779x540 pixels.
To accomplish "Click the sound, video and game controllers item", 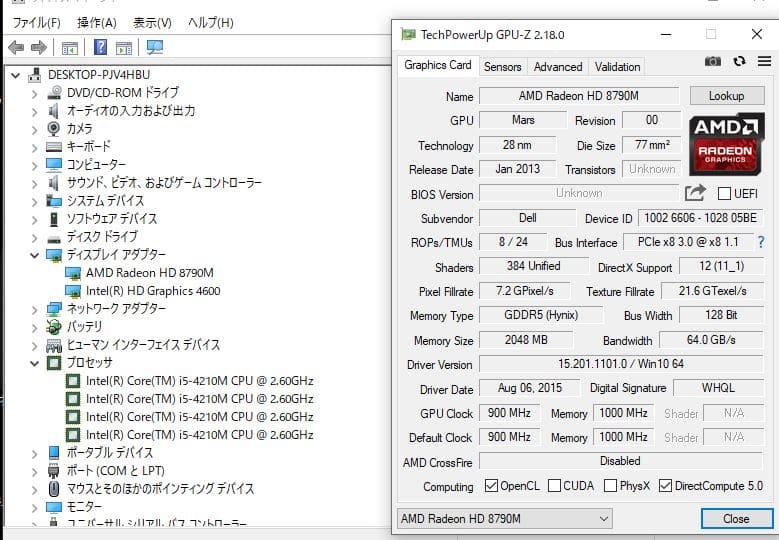I will click(164, 183).
